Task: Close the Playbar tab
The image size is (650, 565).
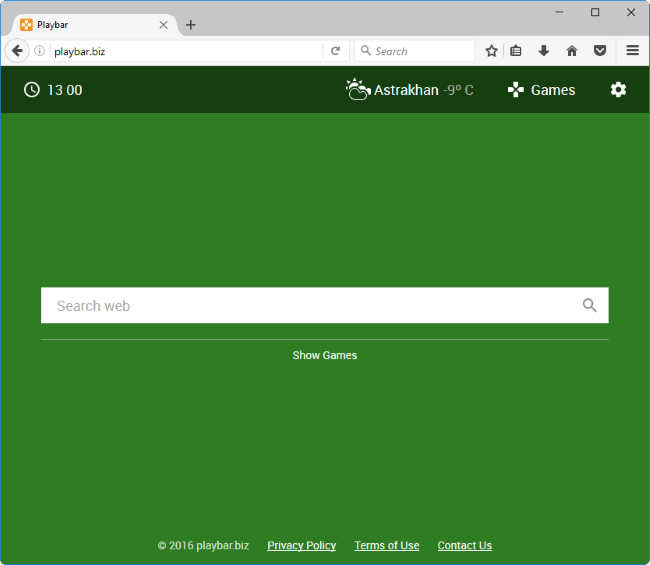Action: pyautogui.click(x=163, y=25)
